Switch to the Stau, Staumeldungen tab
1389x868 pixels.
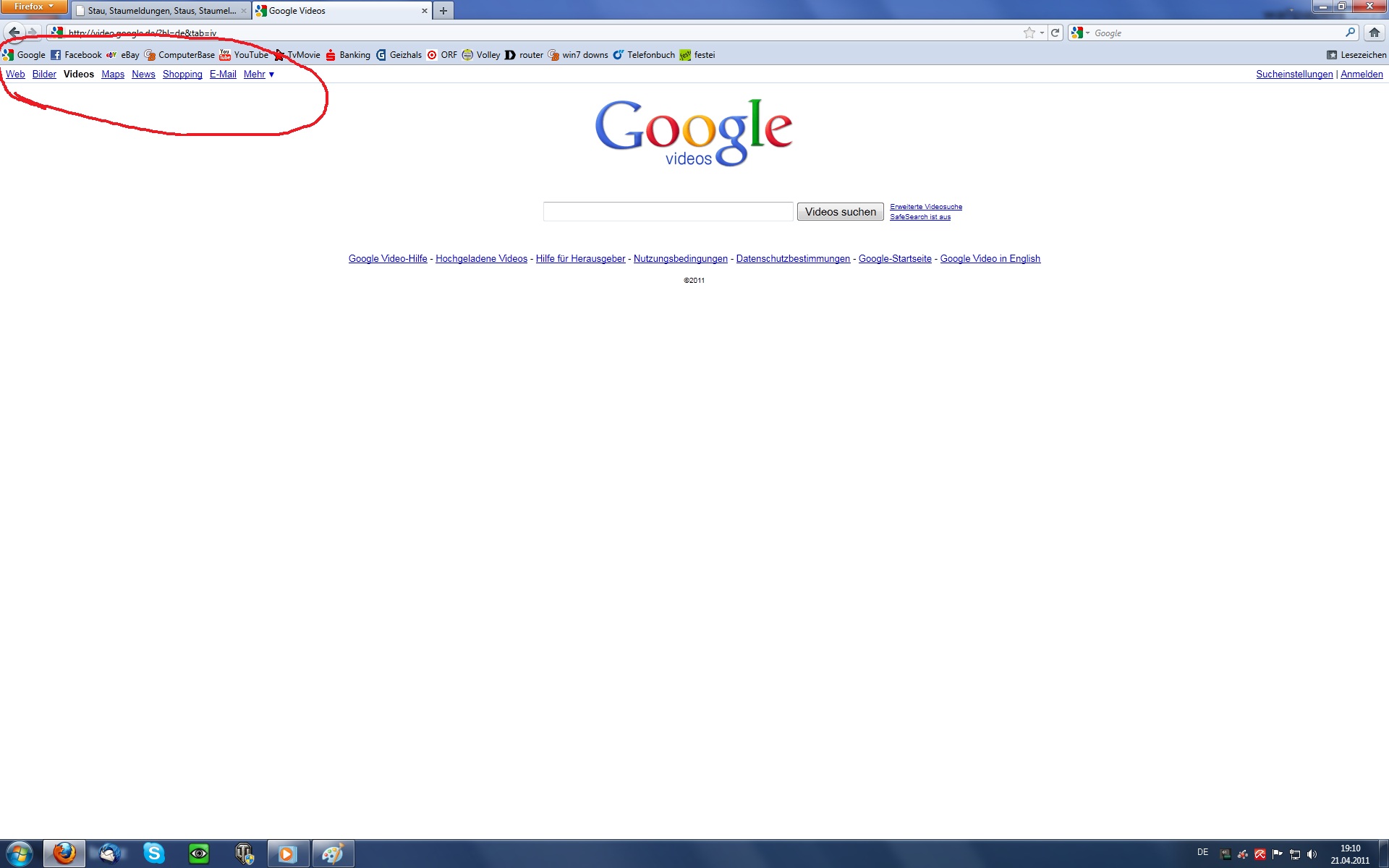162,11
